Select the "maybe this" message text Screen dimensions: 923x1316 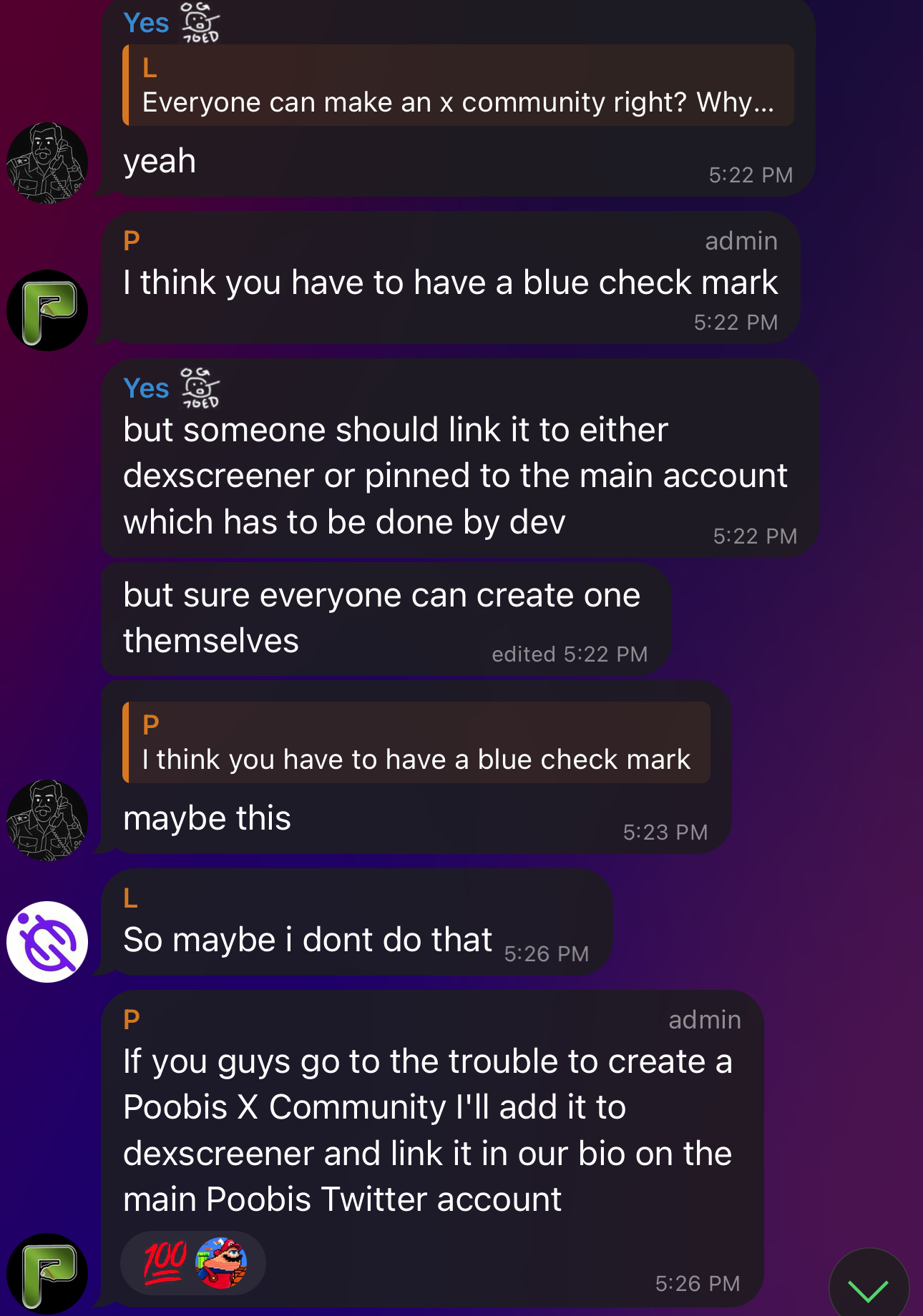point(207,818)
